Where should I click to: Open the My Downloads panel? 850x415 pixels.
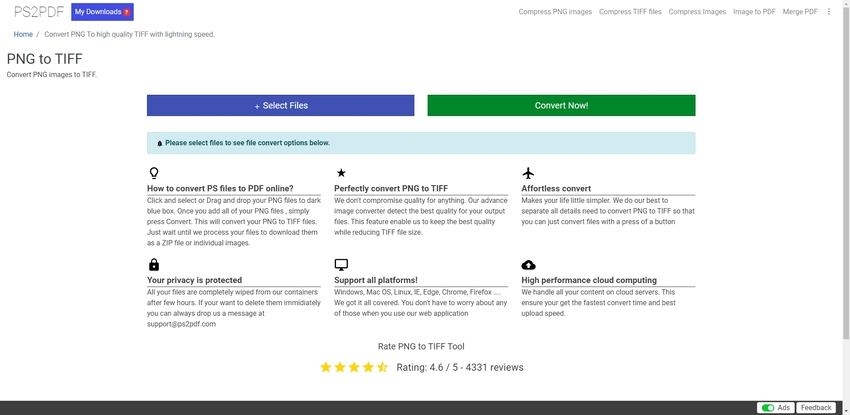click(x=102, y=12)
